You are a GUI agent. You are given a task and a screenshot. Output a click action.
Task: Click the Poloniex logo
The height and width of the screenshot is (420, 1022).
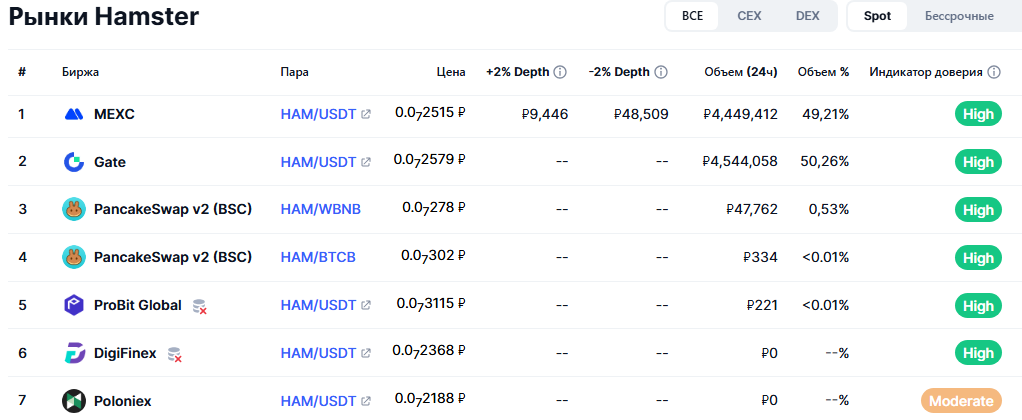(74, 401)
